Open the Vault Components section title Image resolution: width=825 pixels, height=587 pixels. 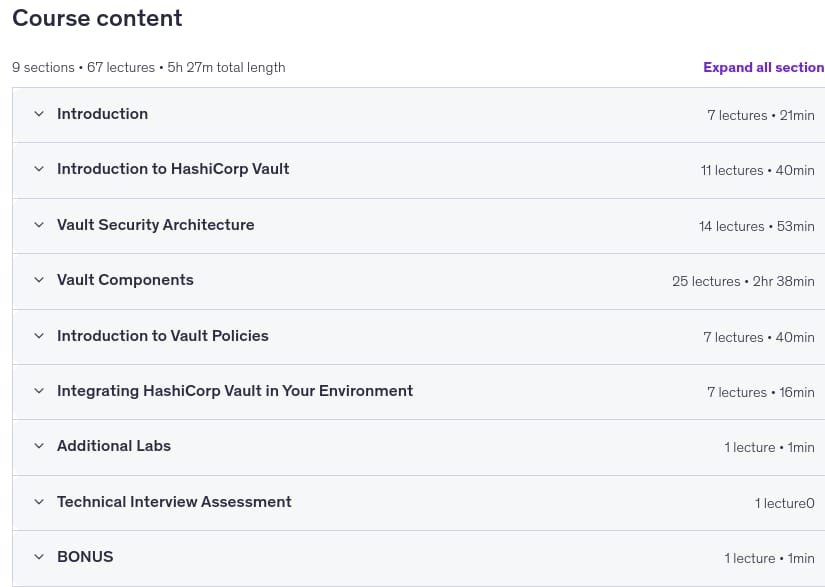click(125, 280)
